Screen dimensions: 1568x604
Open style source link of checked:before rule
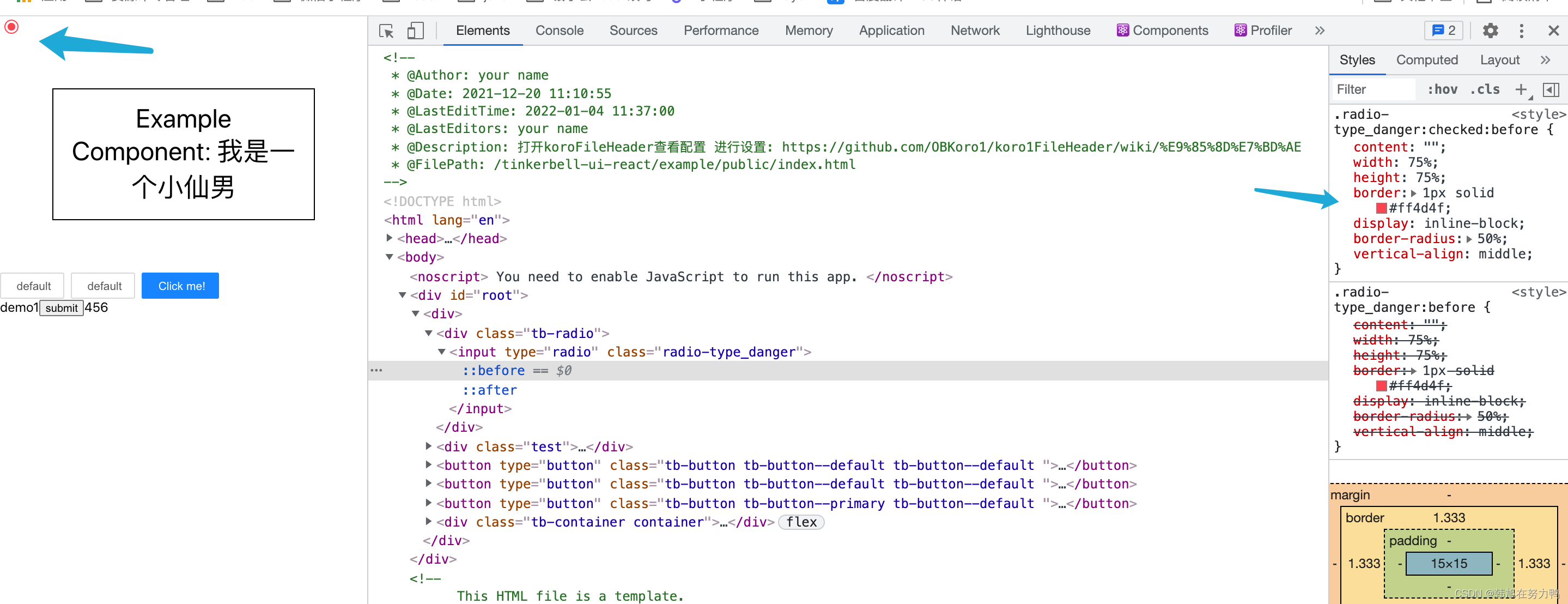point(1538,114)
